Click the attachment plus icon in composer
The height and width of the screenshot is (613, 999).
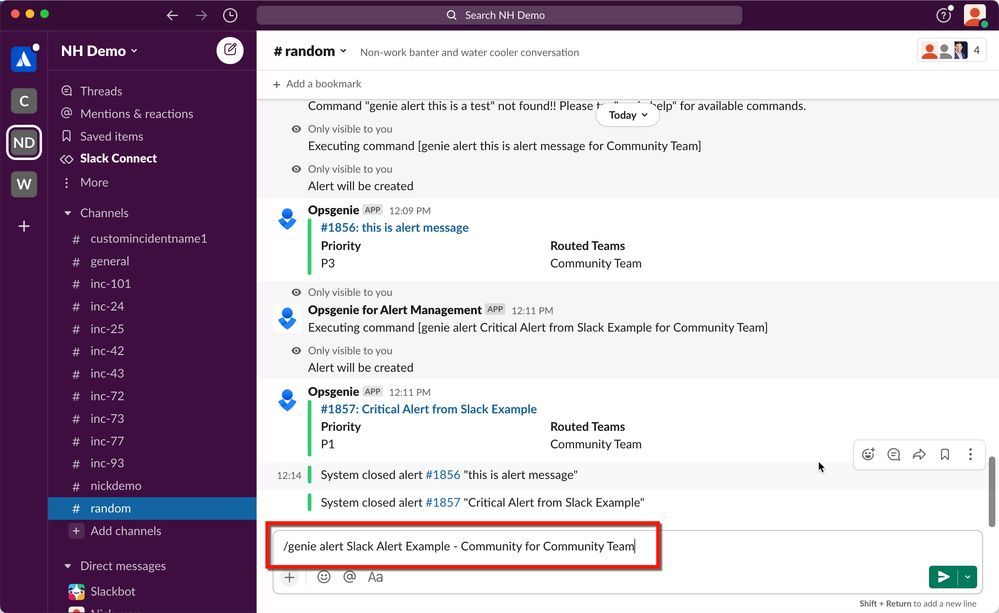point(289,577)
